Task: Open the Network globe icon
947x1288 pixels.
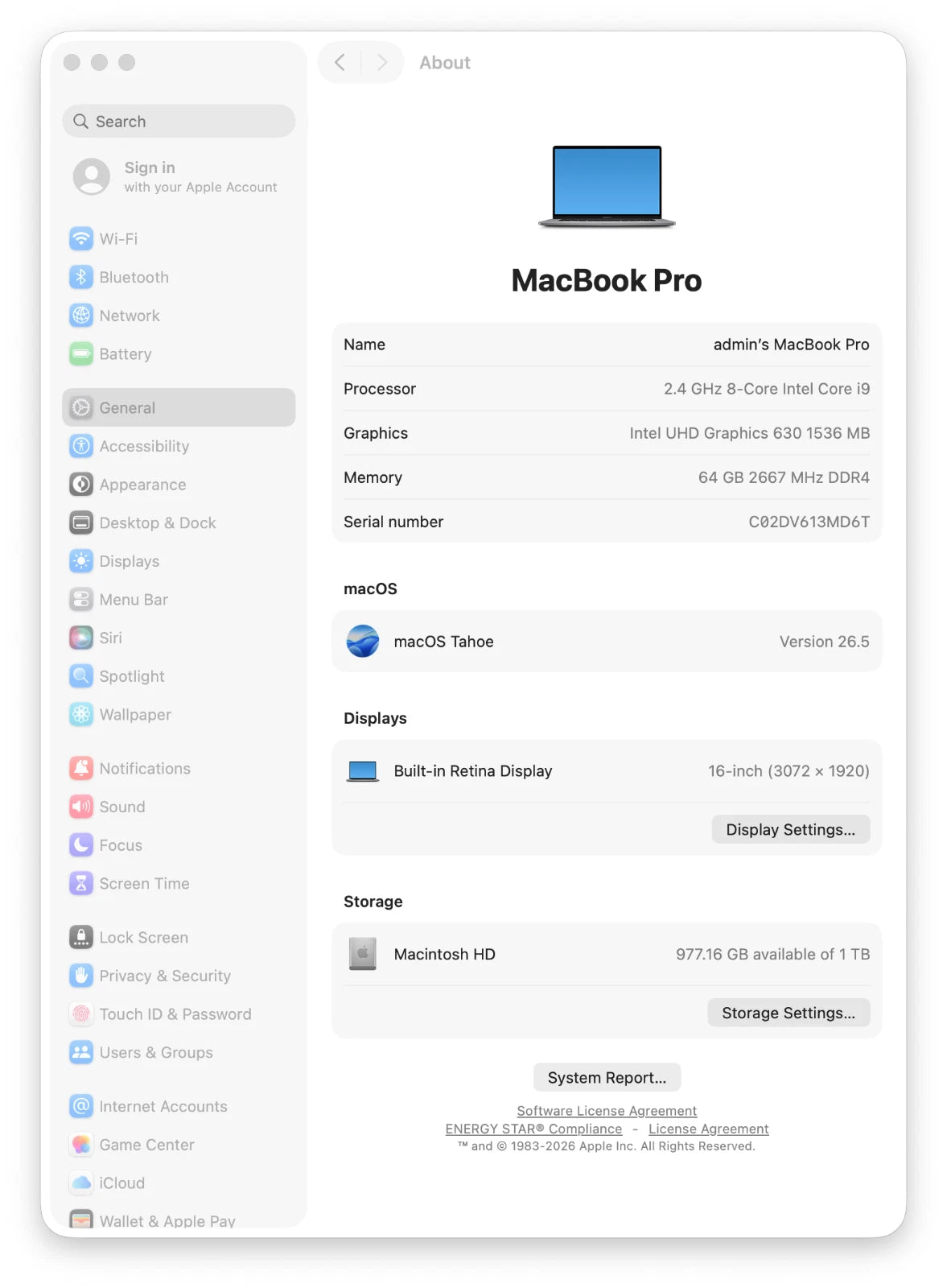Action: click(x=81, y=316)
